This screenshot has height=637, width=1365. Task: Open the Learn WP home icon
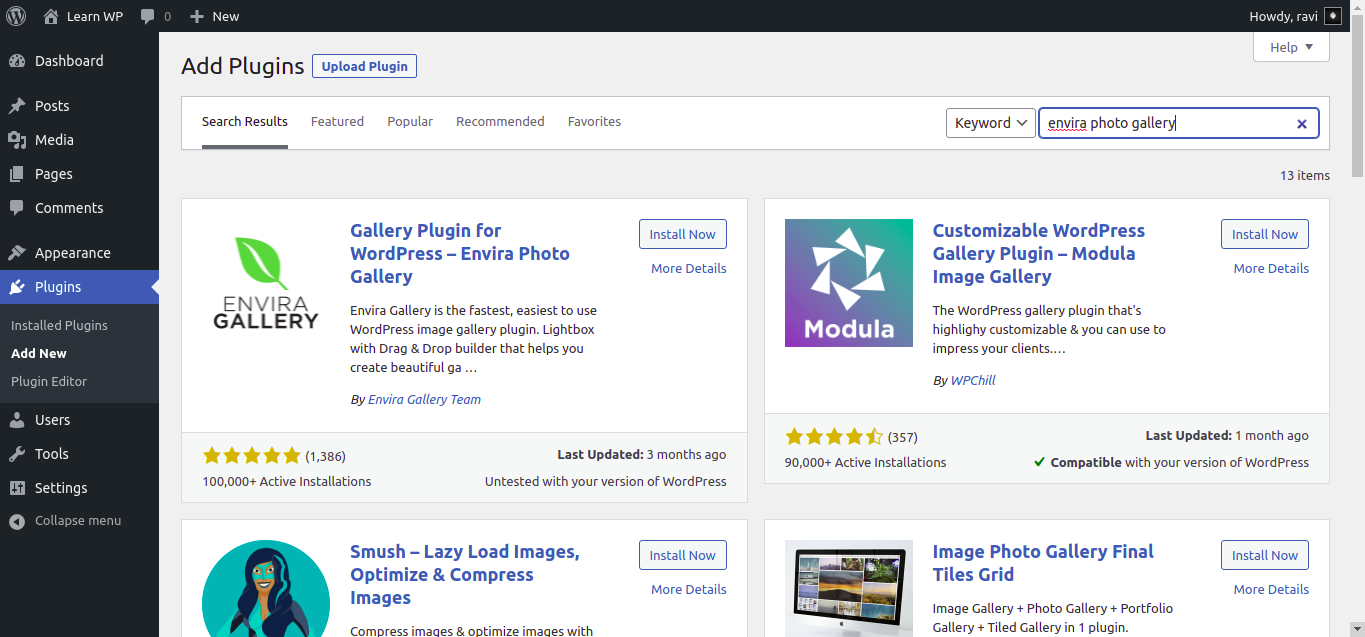click(x=51, y=16)
